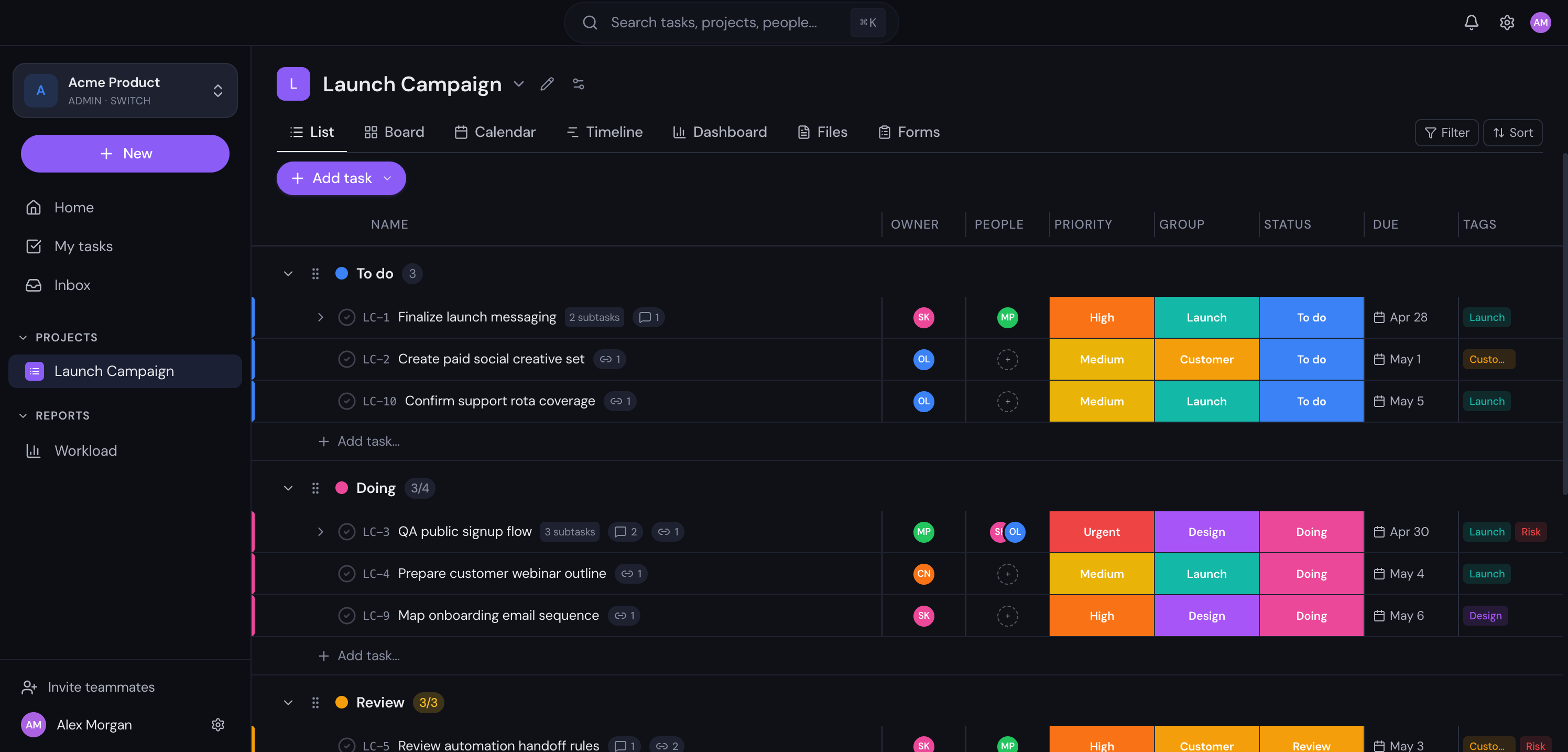Open link badge on Map onboarding email sequence
Image resolution: width=1568 pixels, height=752 pixels.
coord(624,616)
